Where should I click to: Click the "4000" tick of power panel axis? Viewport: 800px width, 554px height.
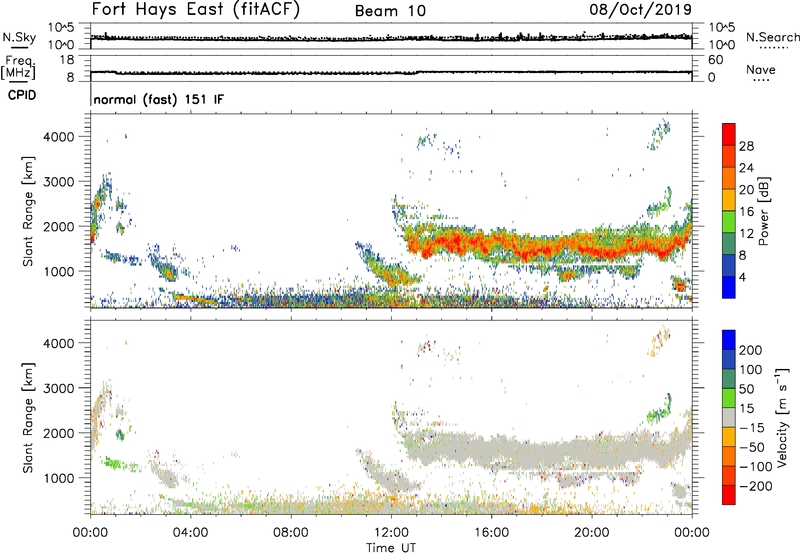58,137
